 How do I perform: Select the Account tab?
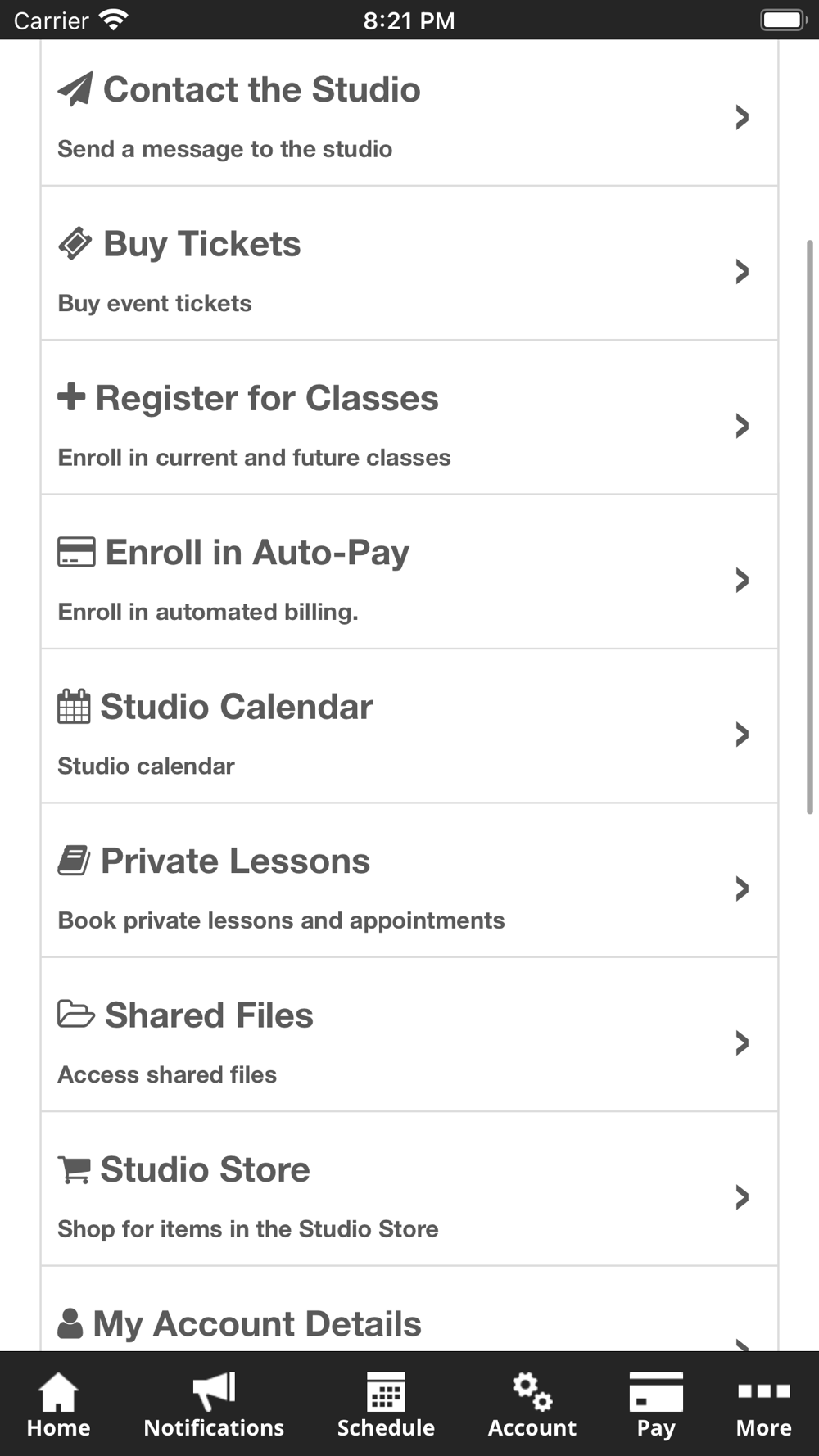click(x=532, y=1404)
